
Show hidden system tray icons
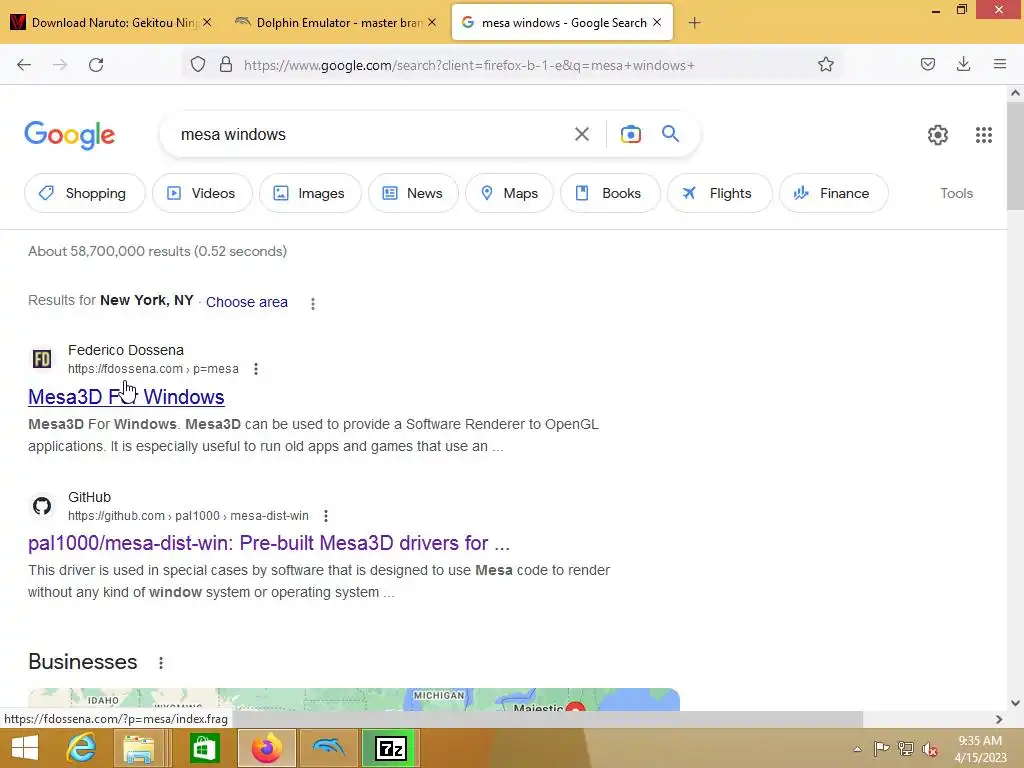pos(857,749)
